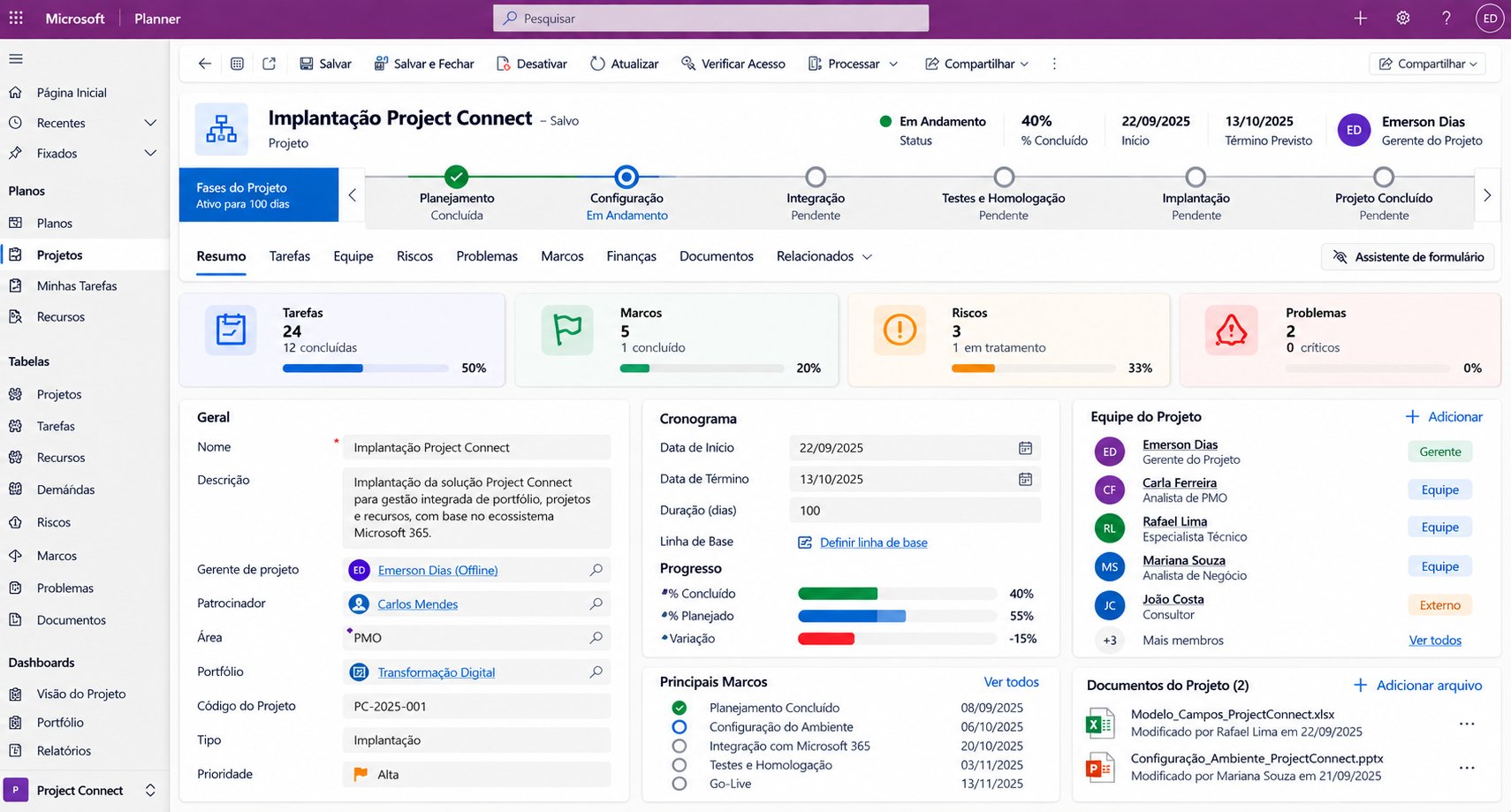This screenshot has height=812, width=1511.
Task: Click Definir linha de base link
Action: pos(874,543)
